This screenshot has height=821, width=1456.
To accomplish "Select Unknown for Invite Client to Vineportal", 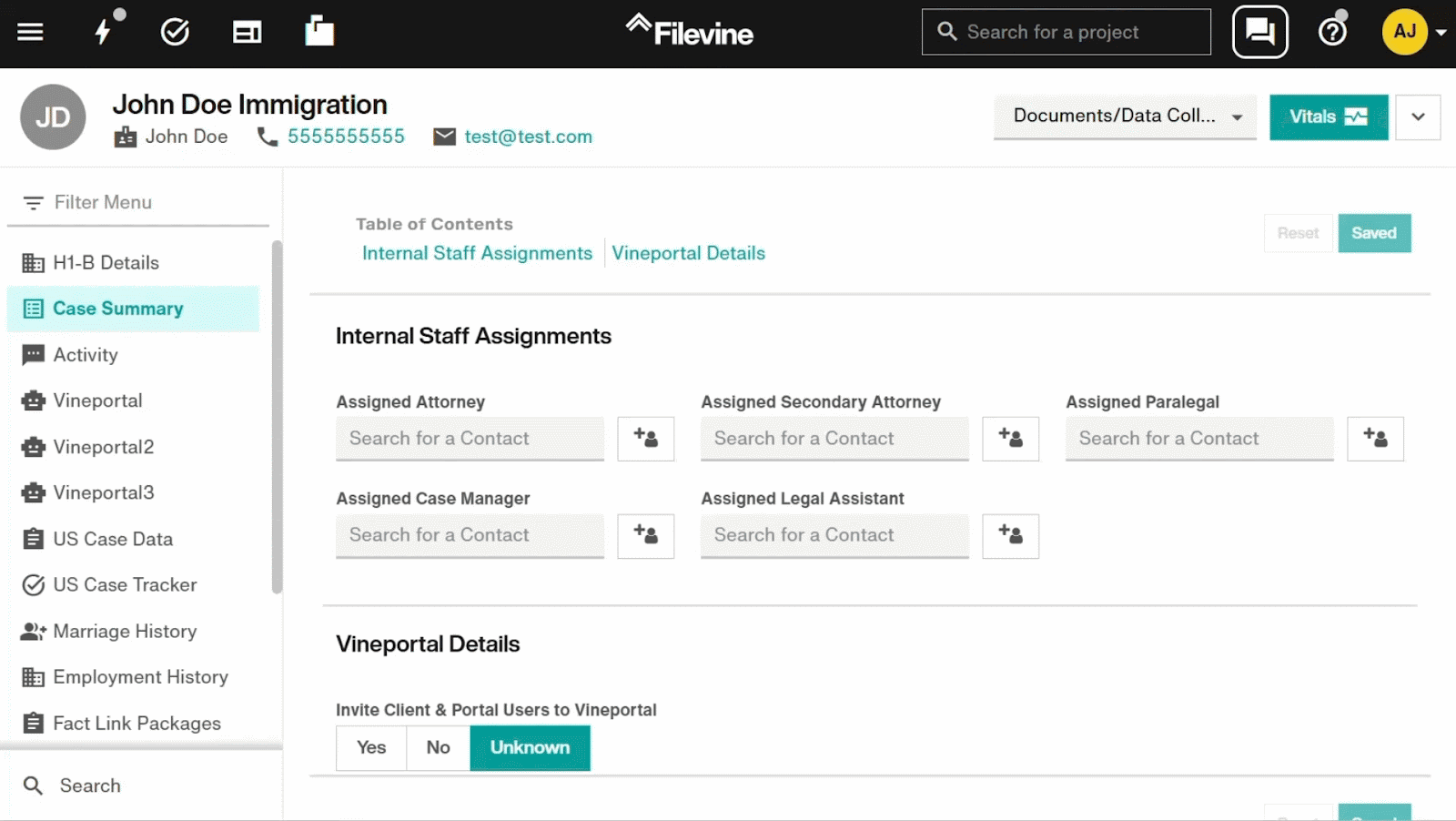I will coord(530,747).
